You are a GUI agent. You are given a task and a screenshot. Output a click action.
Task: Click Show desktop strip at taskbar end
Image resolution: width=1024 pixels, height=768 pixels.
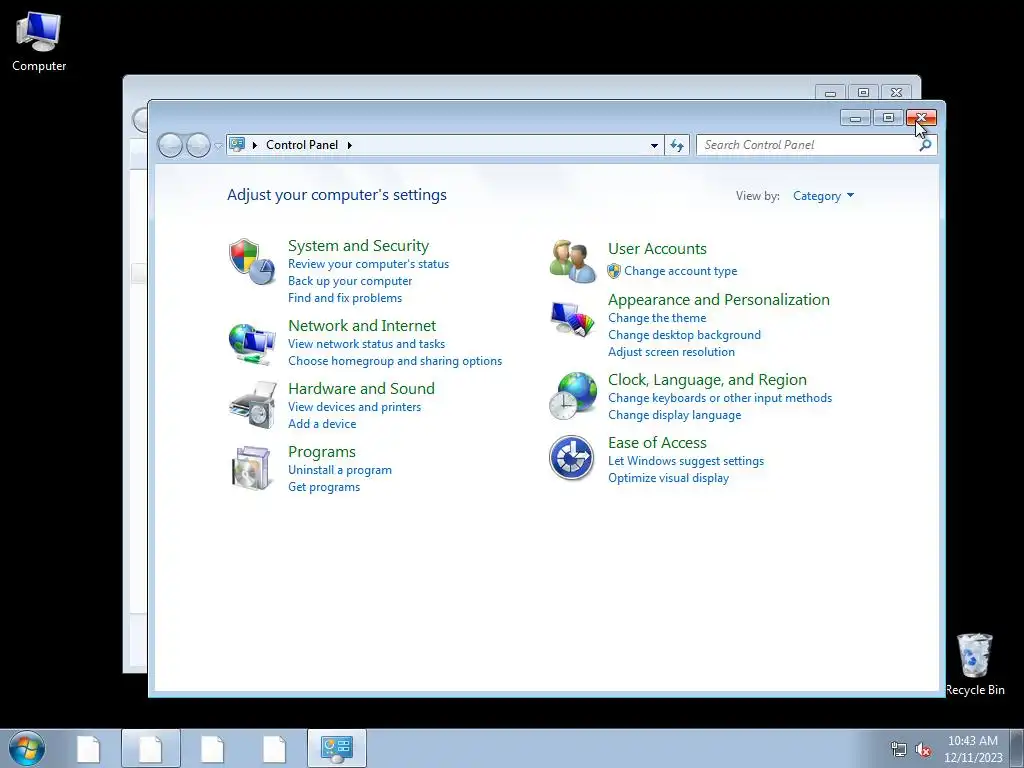[1017, 748]
